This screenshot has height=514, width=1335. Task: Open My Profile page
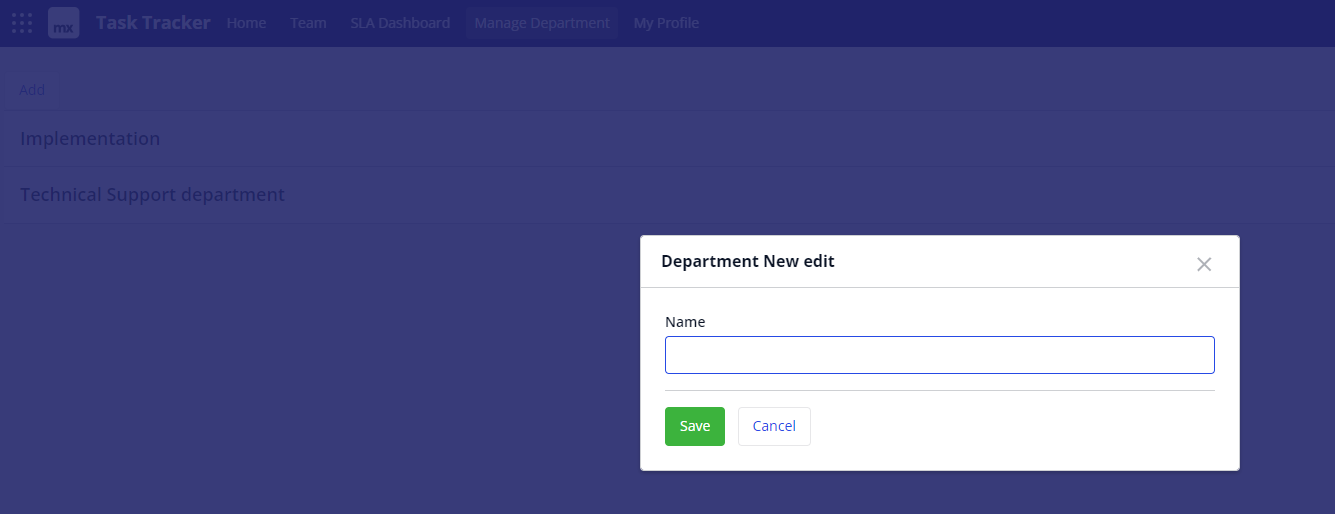tap(666, 23)
